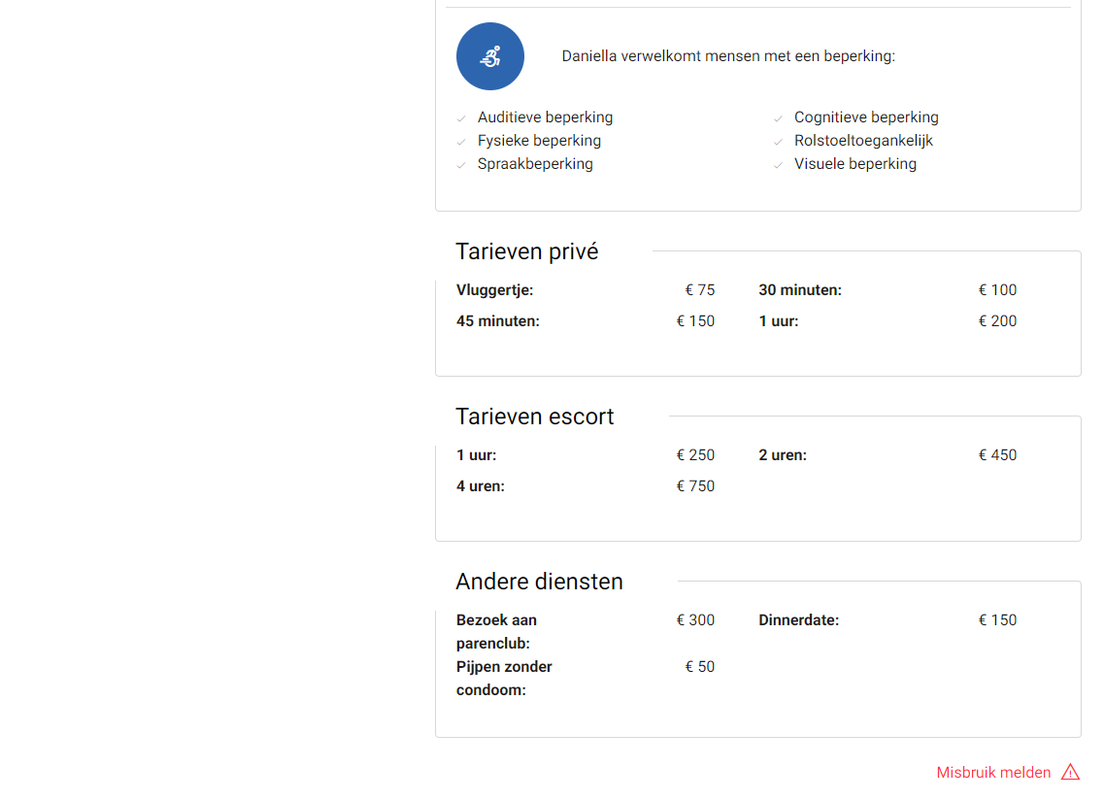
Task: Click the blue wheelchair accessibility icon
Action: [490, 56]
